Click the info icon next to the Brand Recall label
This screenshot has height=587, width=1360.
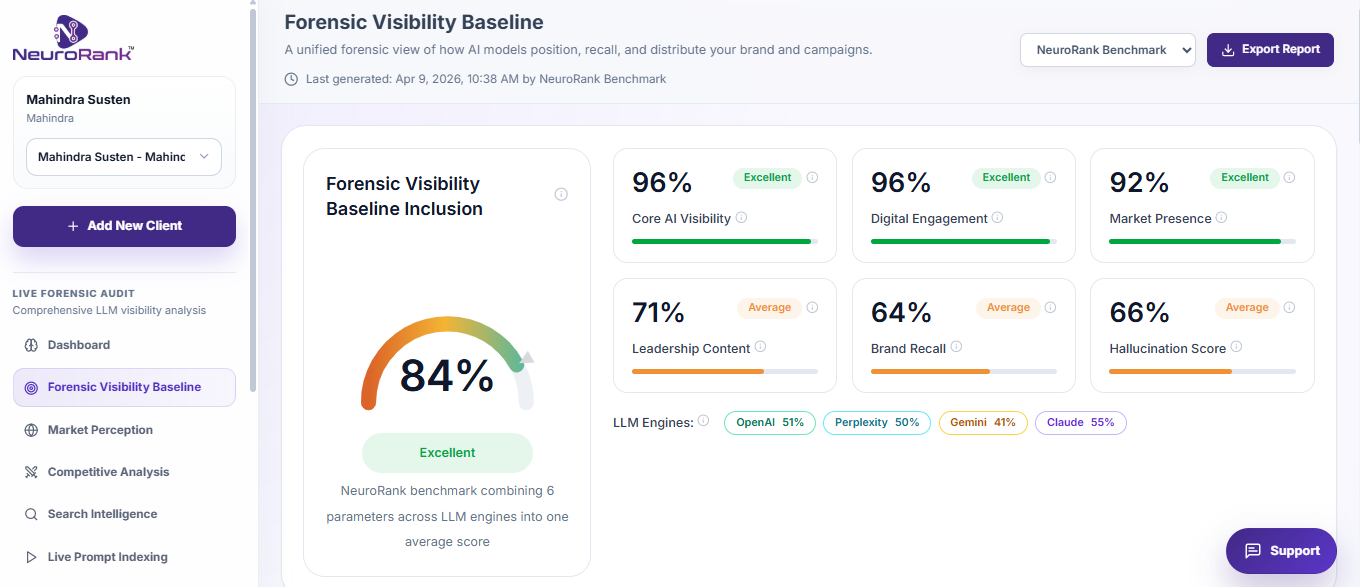pos(956,347)
